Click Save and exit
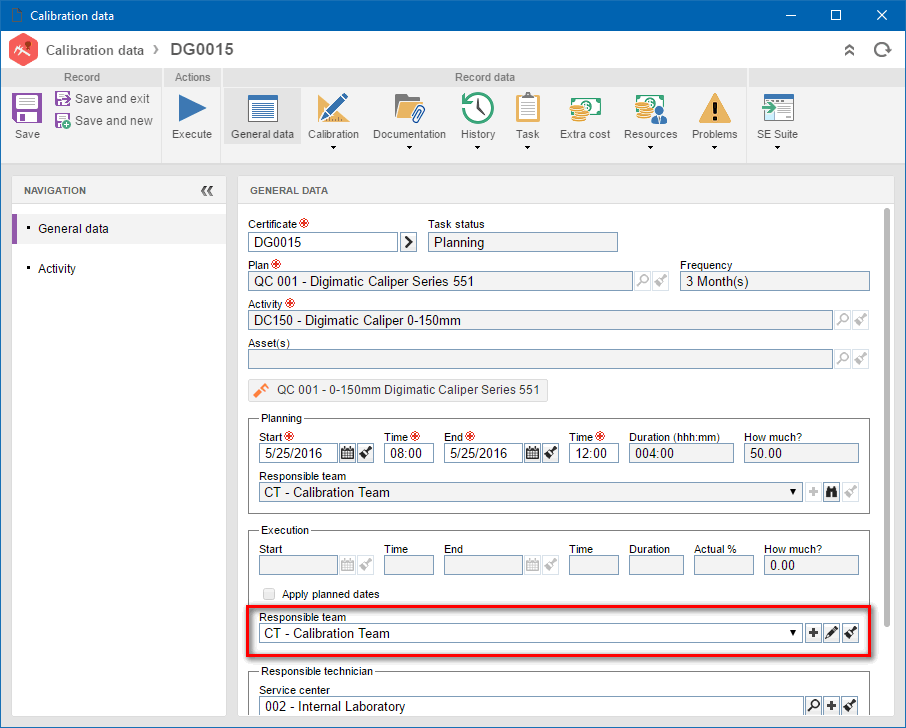The width and height of the screenshot is (906, 728). [102, 98]
